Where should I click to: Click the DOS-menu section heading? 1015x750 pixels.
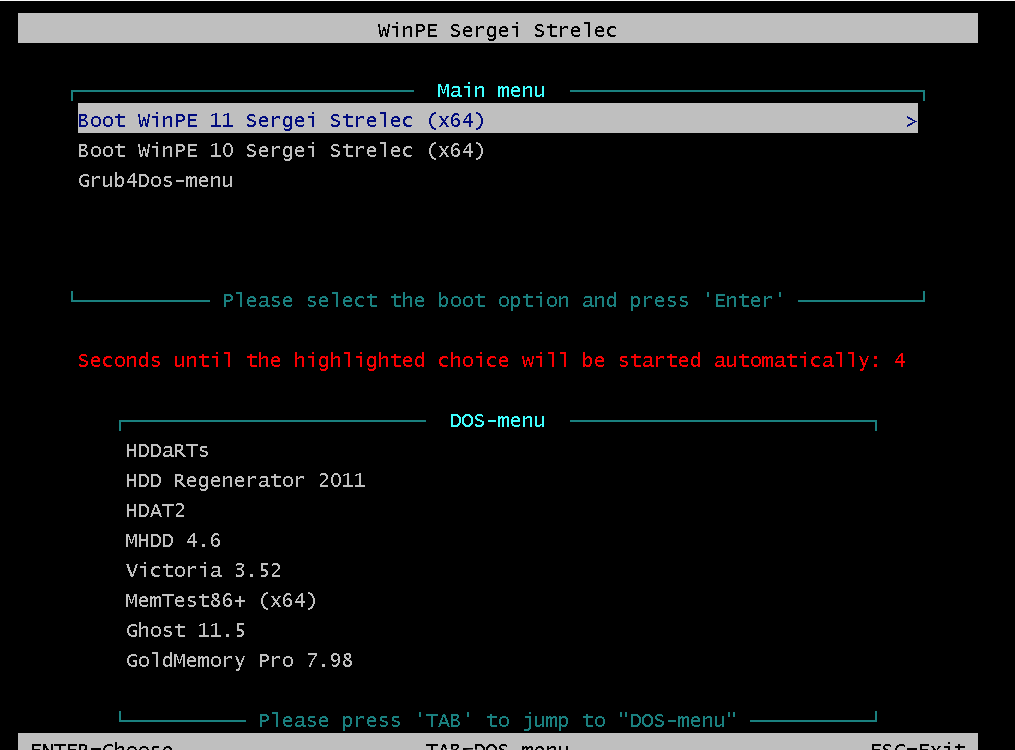tap(497, 421)
